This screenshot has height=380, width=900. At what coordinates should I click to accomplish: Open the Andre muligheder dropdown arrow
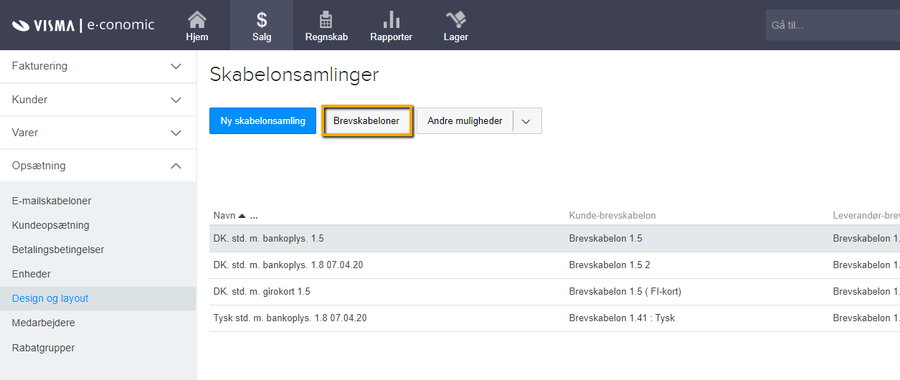pos(527,121)
